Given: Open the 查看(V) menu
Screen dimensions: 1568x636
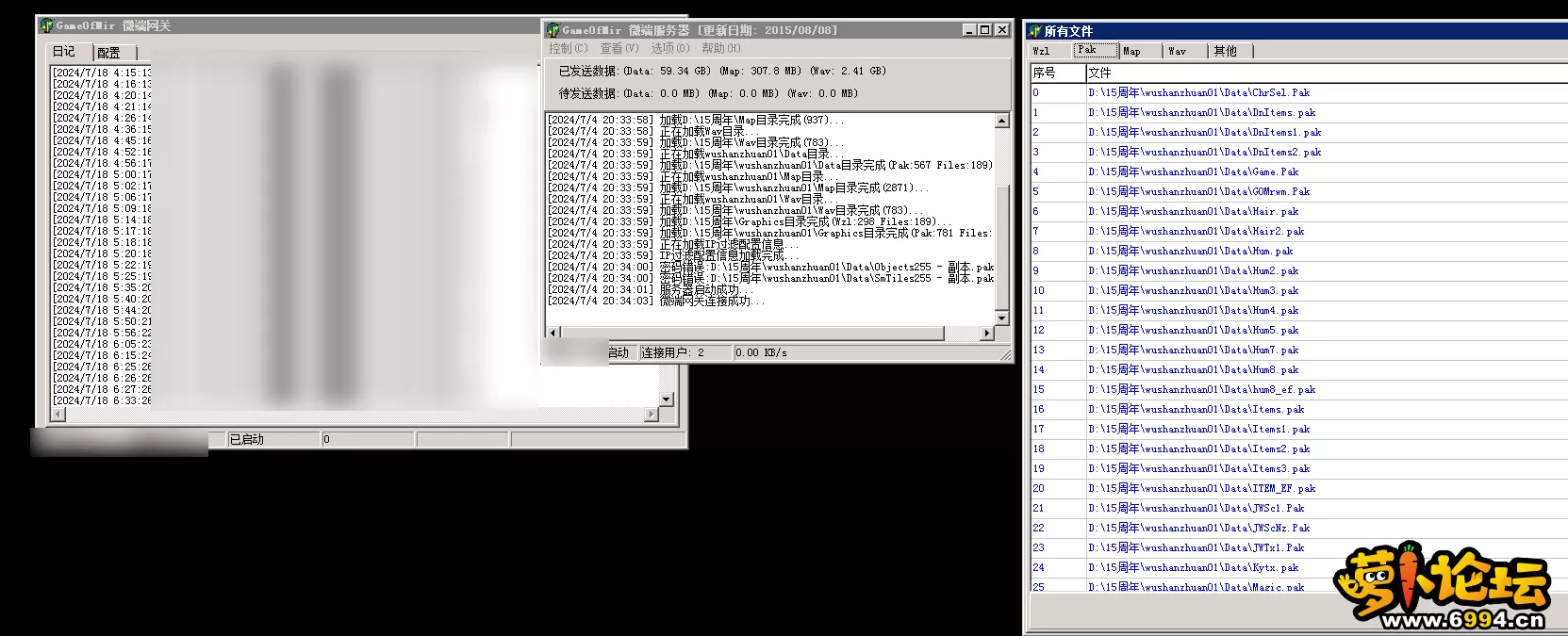Looking at the screenshot, I should coord(619,48).
